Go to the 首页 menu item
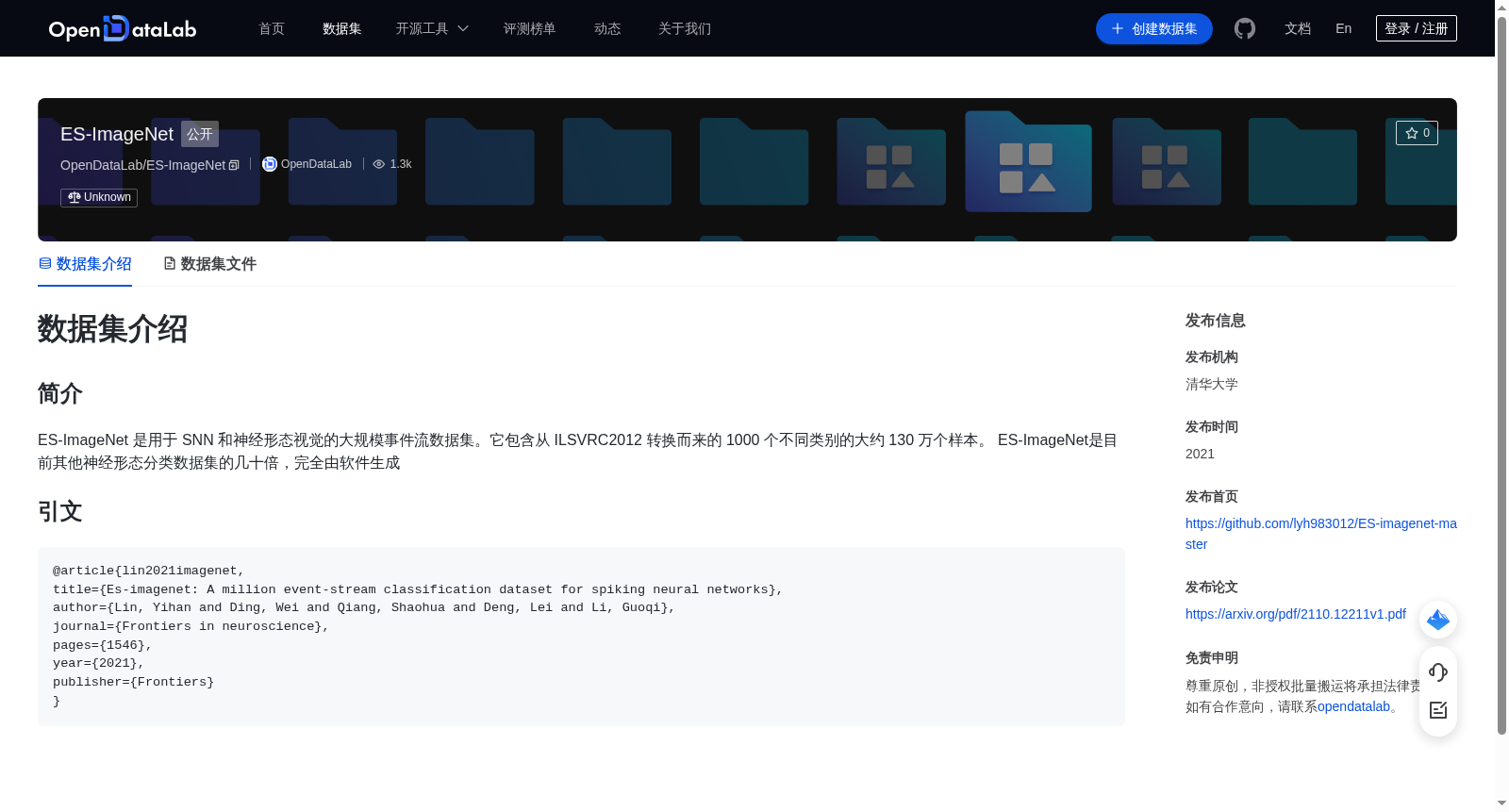 [272, 28]
